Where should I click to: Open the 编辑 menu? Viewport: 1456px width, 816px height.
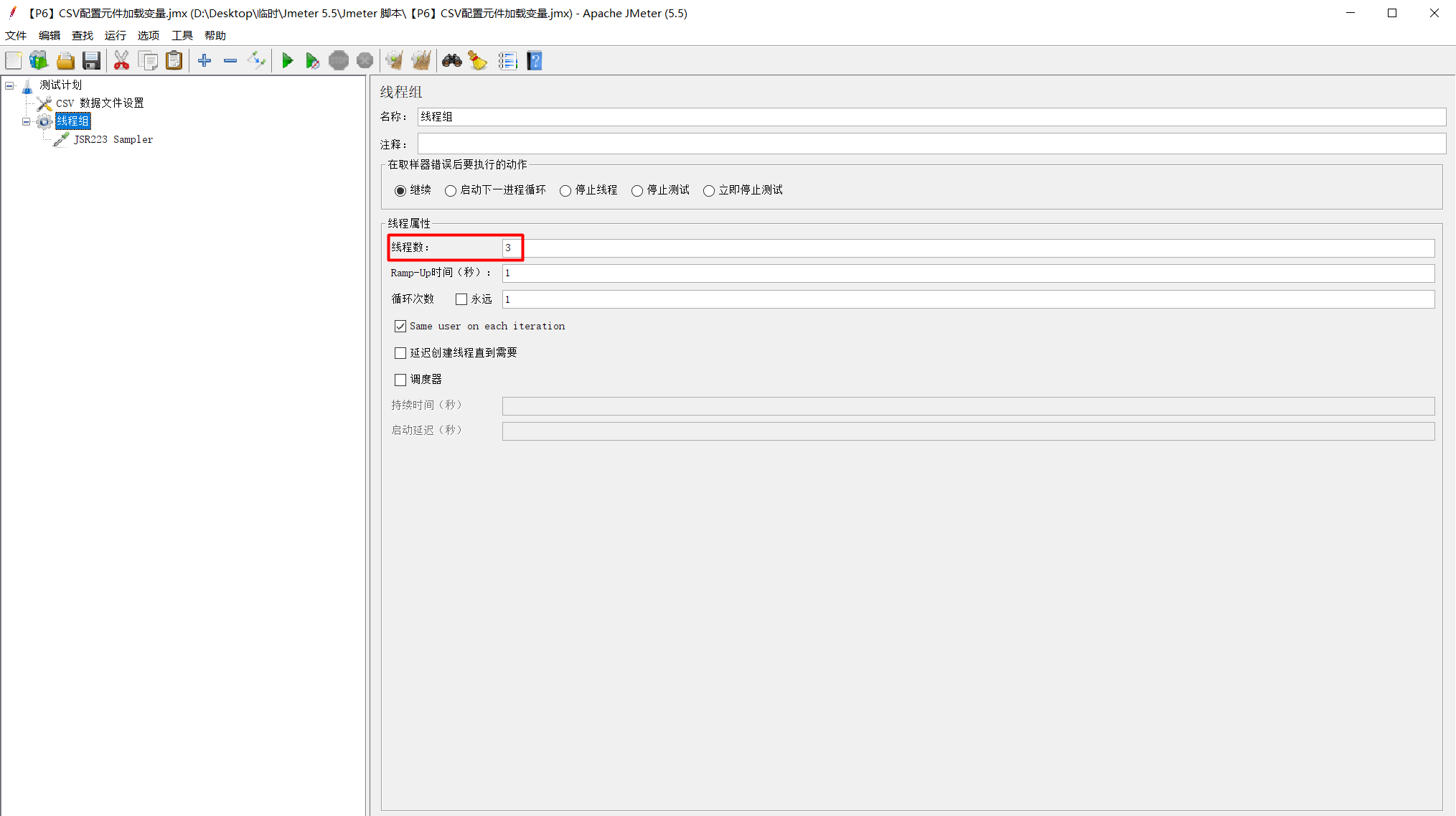(x=50, y=35)
